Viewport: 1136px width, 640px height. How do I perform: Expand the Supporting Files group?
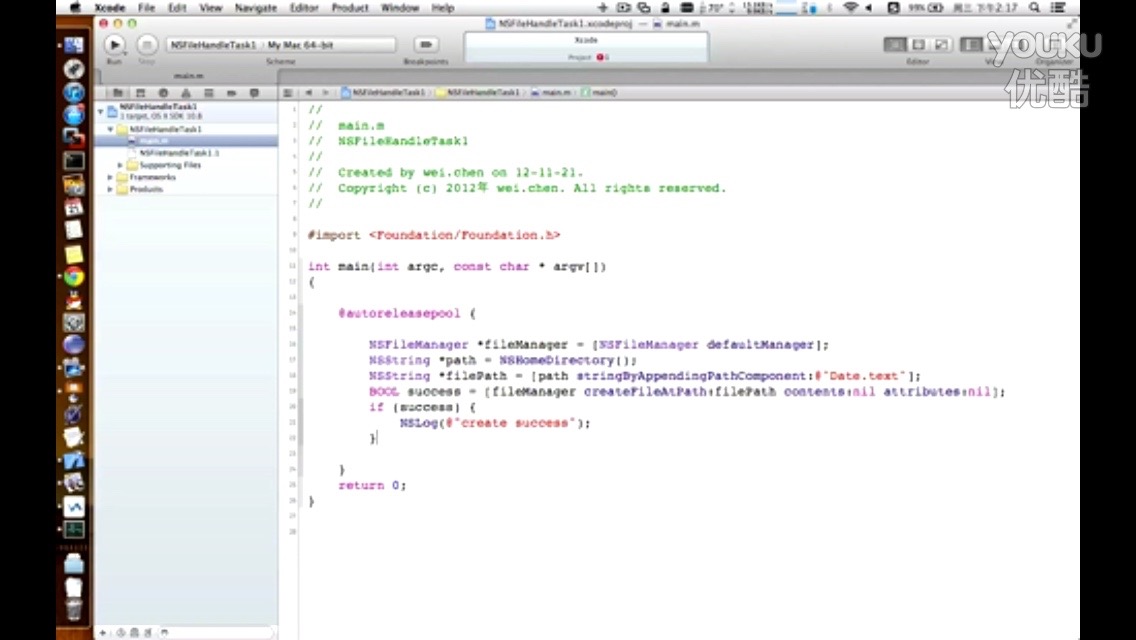pos(121,165)
